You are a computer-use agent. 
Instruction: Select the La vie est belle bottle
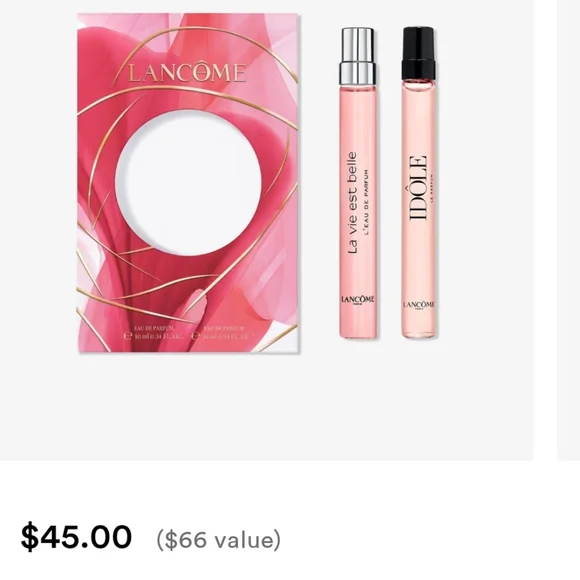coord(358,183)
